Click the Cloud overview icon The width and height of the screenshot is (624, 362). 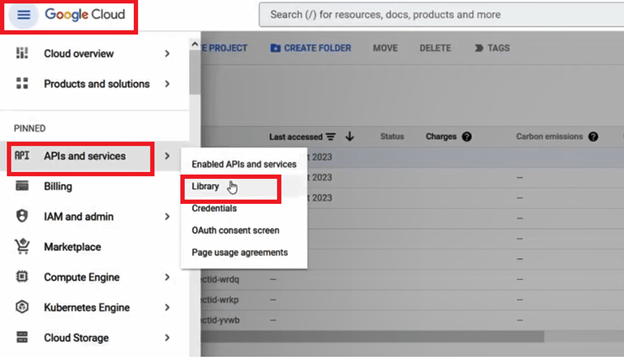pyautogui.click(x=22, y=53)
